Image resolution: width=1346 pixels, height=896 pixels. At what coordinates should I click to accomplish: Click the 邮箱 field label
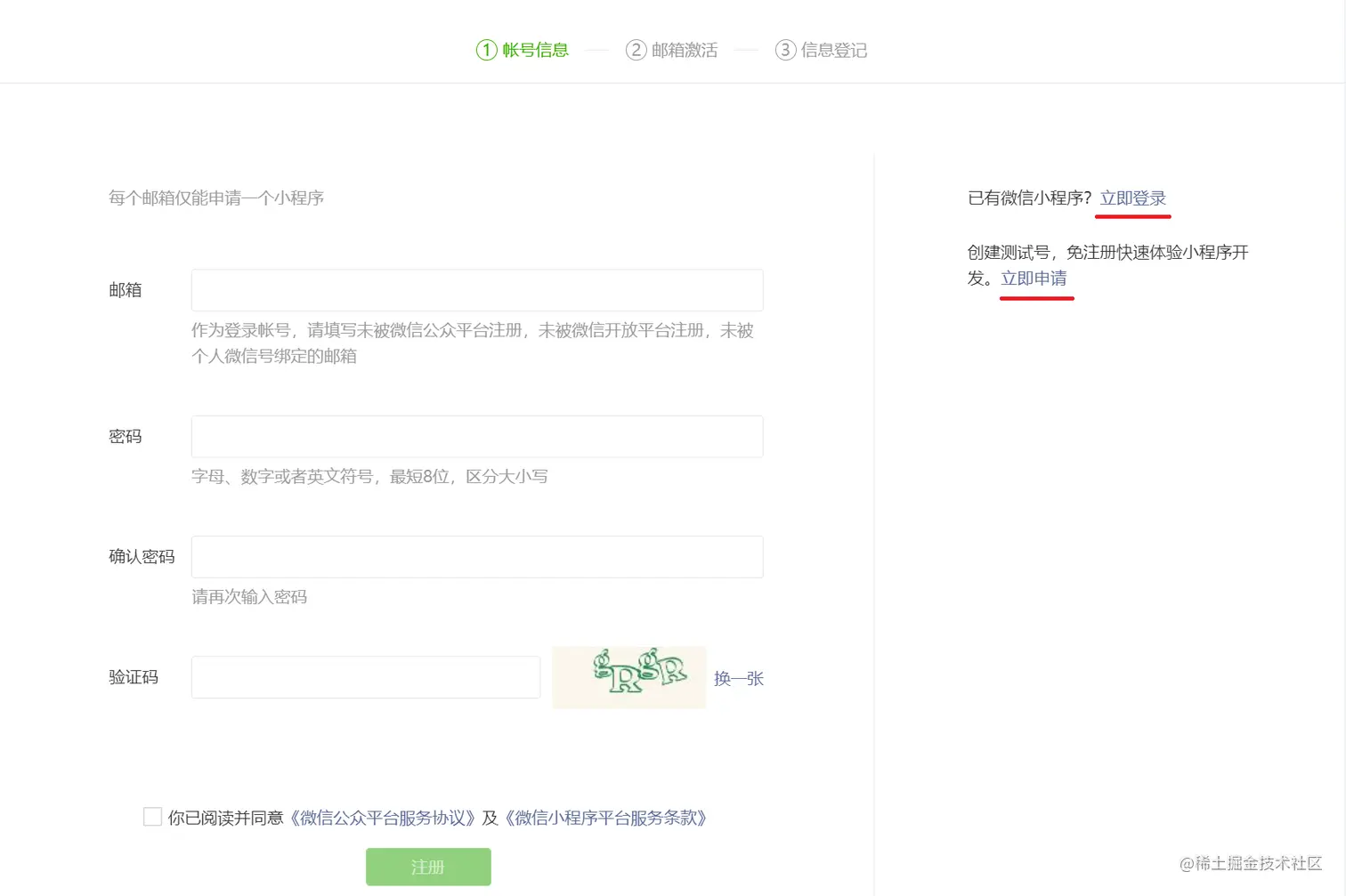coord(126,290)
